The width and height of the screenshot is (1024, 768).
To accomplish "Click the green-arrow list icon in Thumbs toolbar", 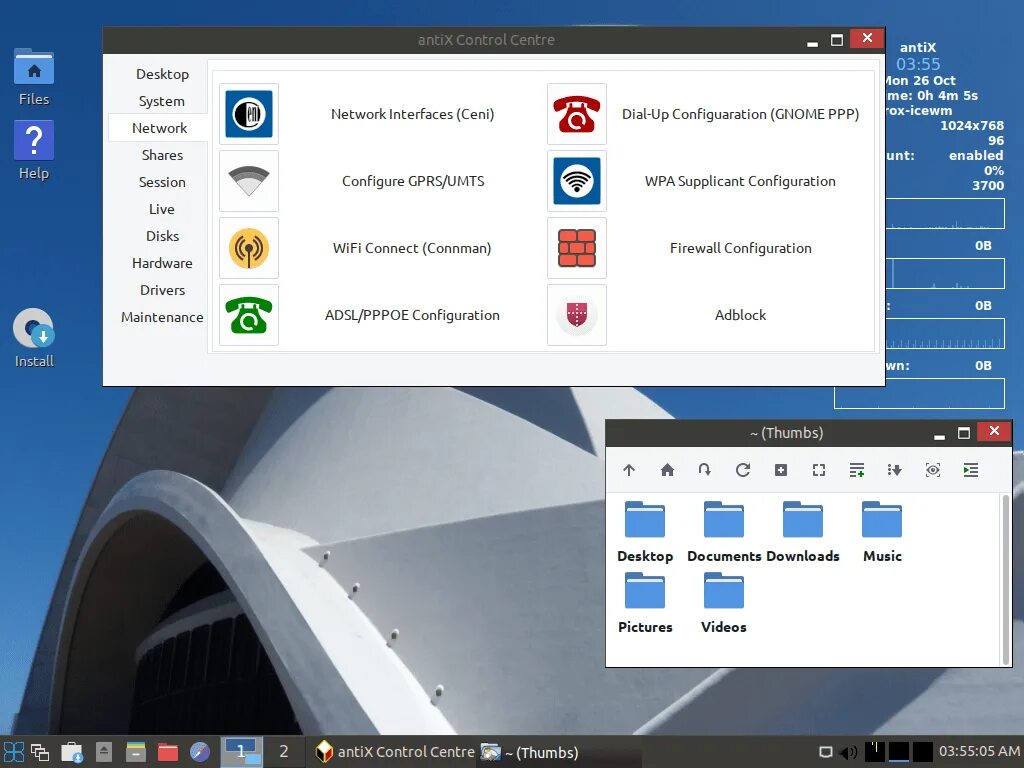I will tap(970, 470).
